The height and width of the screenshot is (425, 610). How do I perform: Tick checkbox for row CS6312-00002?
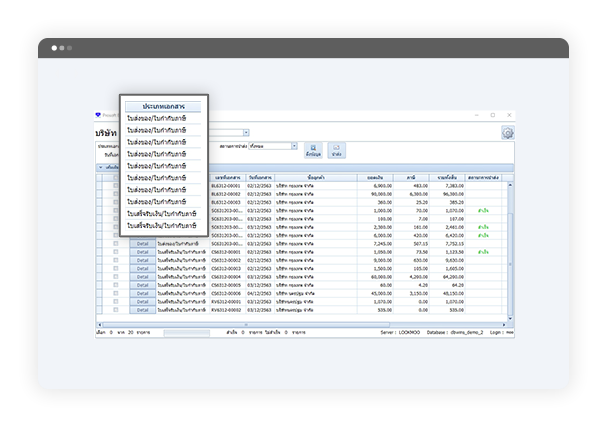click(x=116, y=260)
